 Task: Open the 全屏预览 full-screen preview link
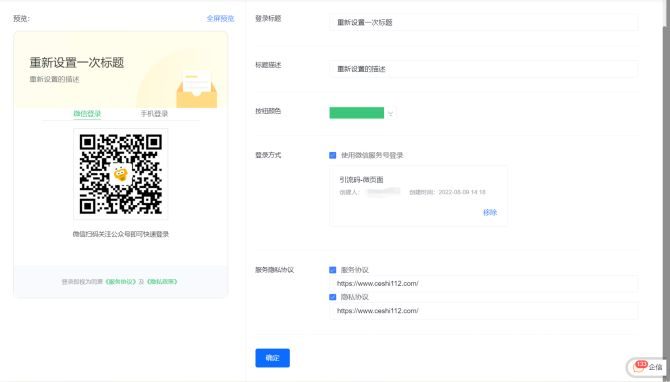[220, 18]
